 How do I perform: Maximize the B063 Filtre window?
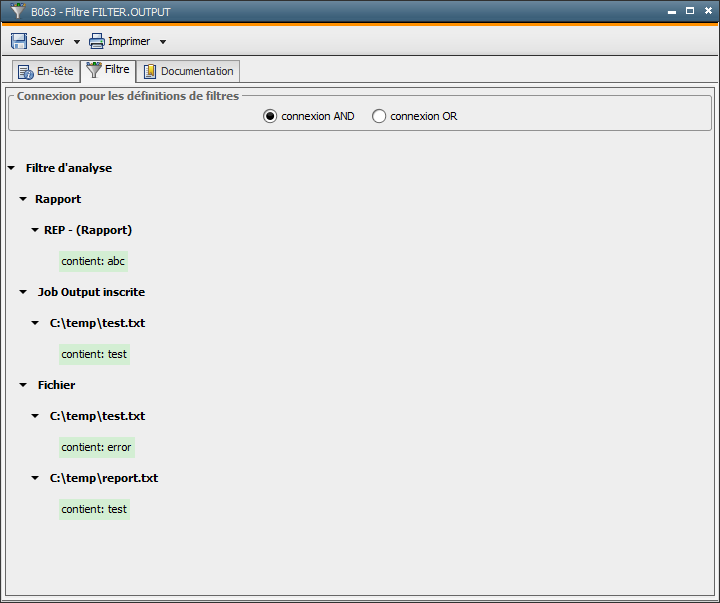pyautogui.click(x=690, y=11)
